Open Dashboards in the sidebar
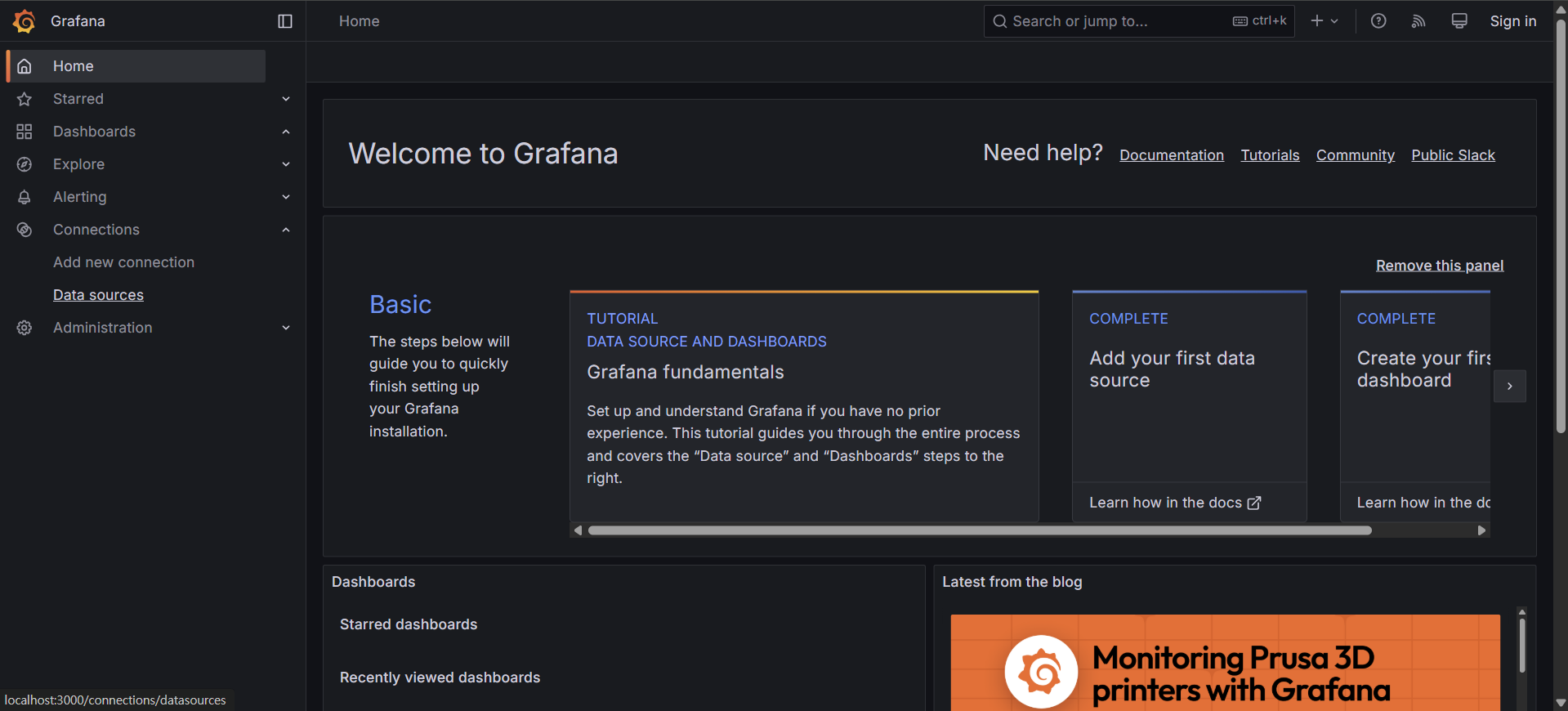 [94, 132]
